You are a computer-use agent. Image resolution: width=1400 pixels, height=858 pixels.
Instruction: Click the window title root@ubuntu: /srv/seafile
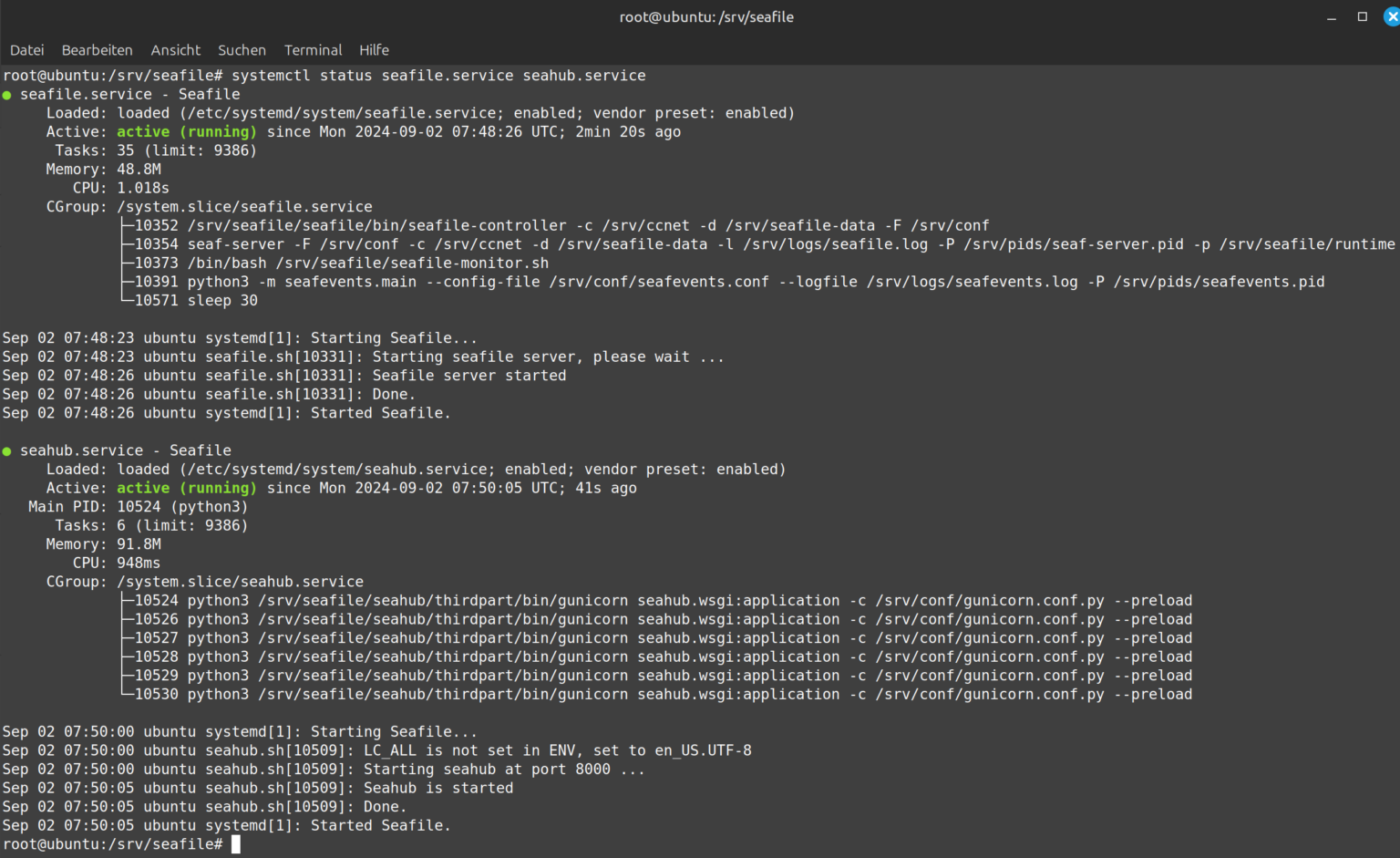[706, 17]
